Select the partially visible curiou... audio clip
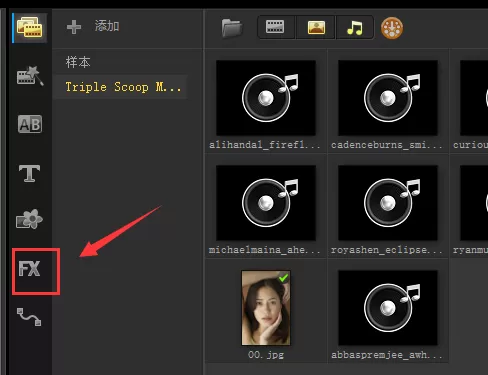 pos(474,98)
